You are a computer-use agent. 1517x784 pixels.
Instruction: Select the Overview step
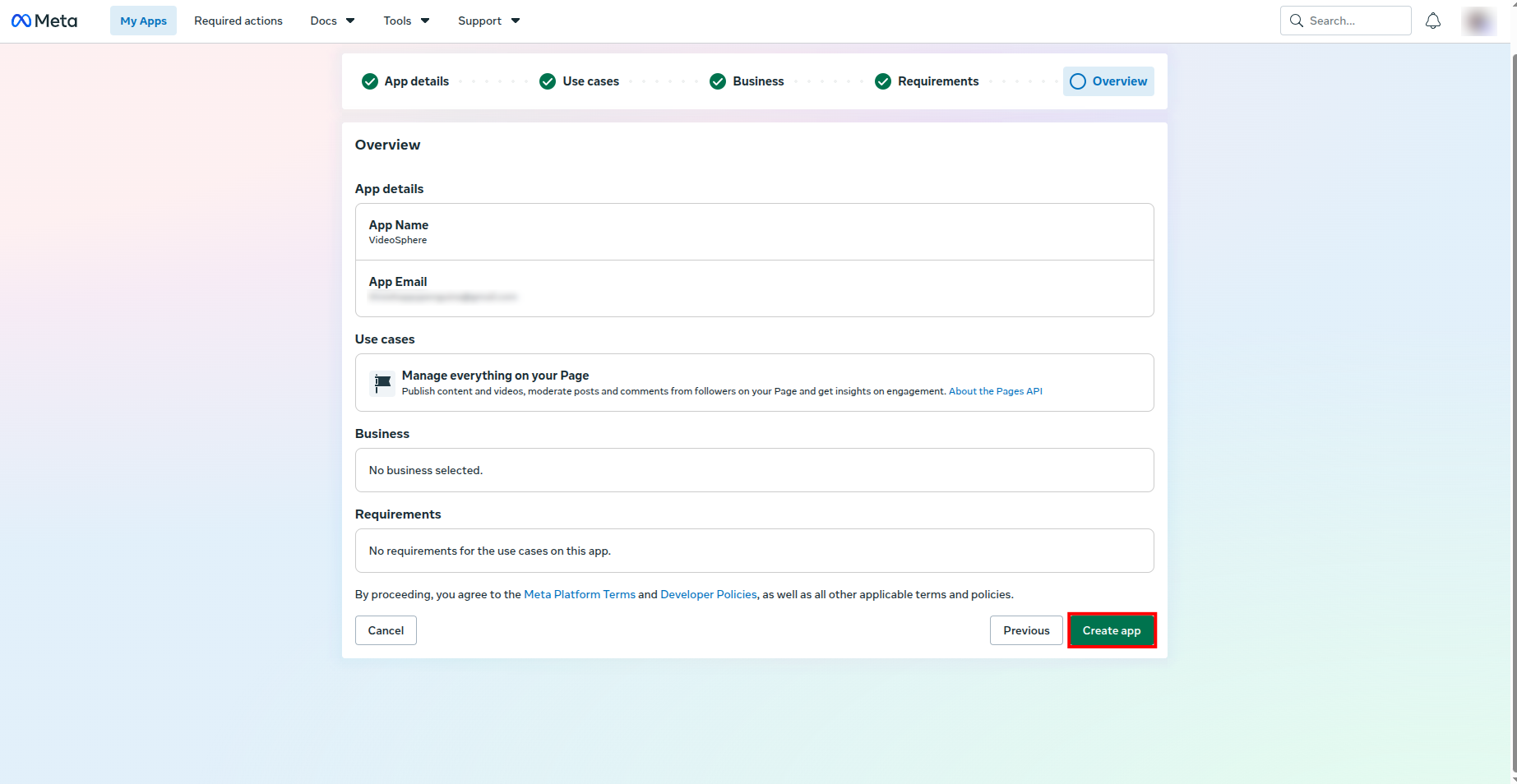click(x=1108, y=81)
